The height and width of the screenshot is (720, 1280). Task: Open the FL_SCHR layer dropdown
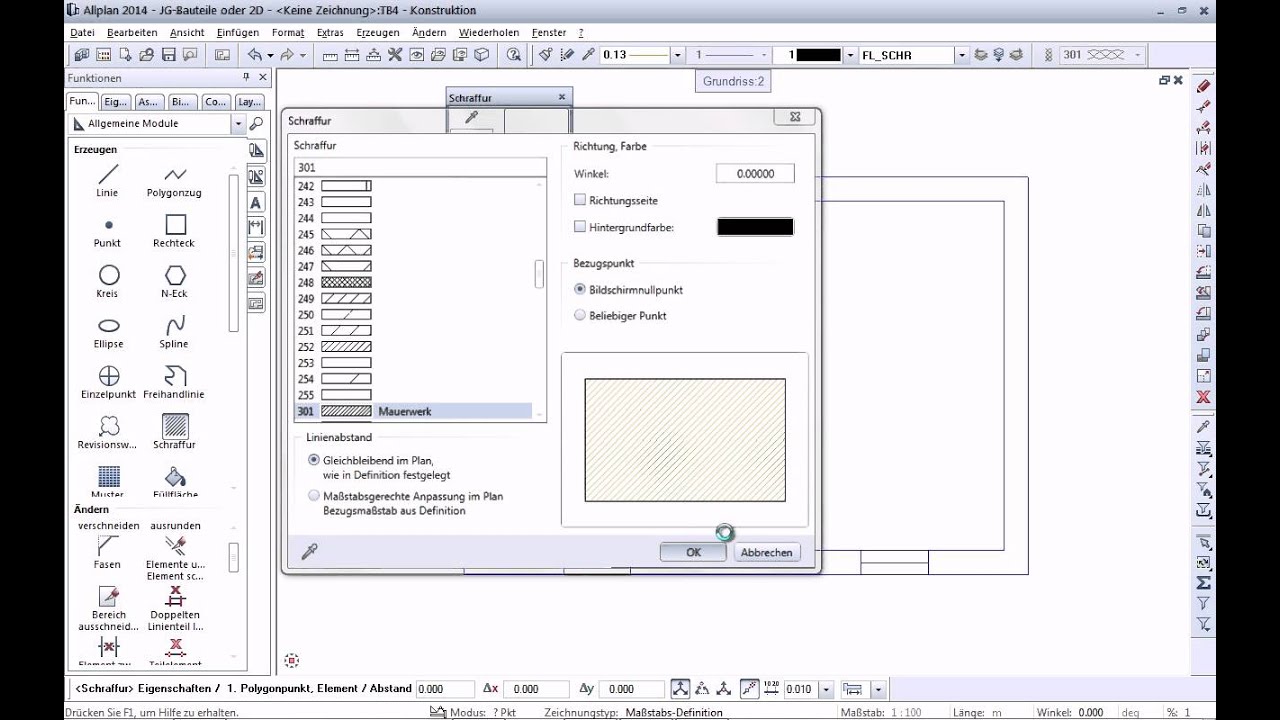click(x=961, y=55)
